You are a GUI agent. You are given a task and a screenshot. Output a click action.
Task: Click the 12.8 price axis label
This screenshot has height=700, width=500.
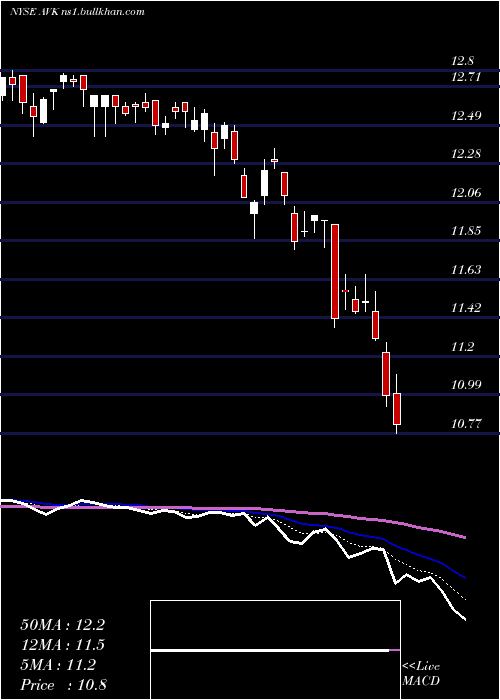462,61
